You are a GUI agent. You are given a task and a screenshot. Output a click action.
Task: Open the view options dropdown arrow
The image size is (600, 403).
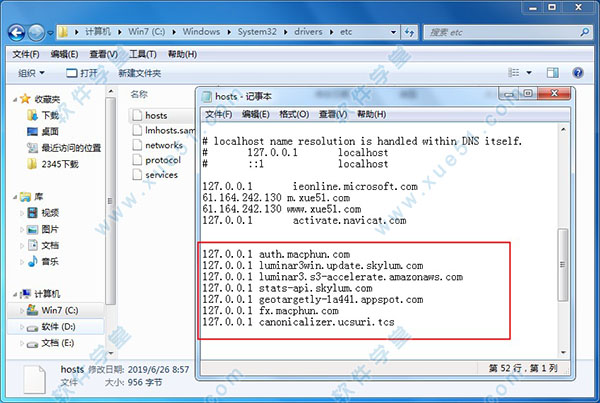click(x=529, y=72)
